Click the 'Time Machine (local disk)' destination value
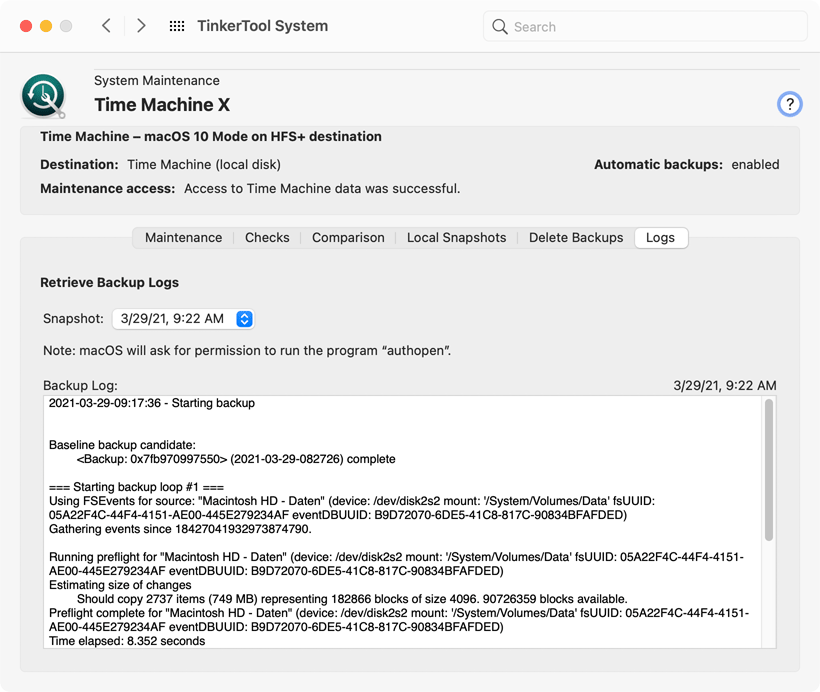The width and height of the screenshot is (820, 692). (204, 164)
